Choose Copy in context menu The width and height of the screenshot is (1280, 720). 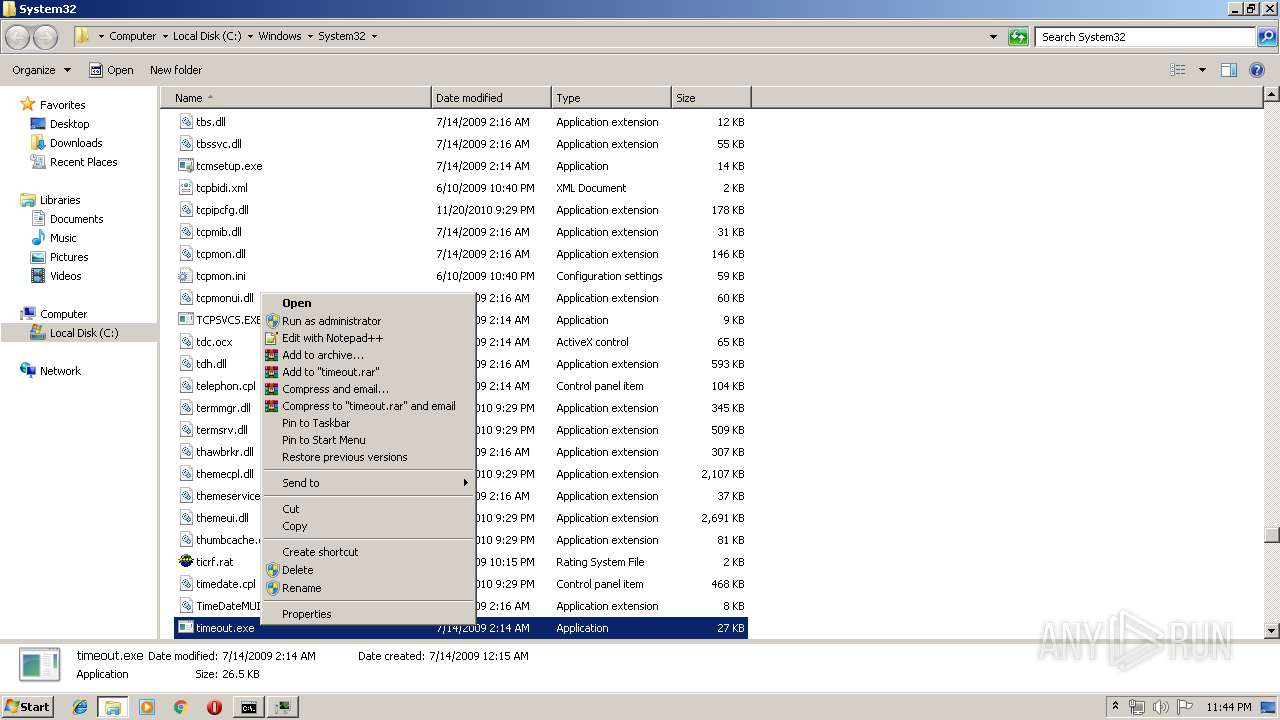click(x=368, y=526)
